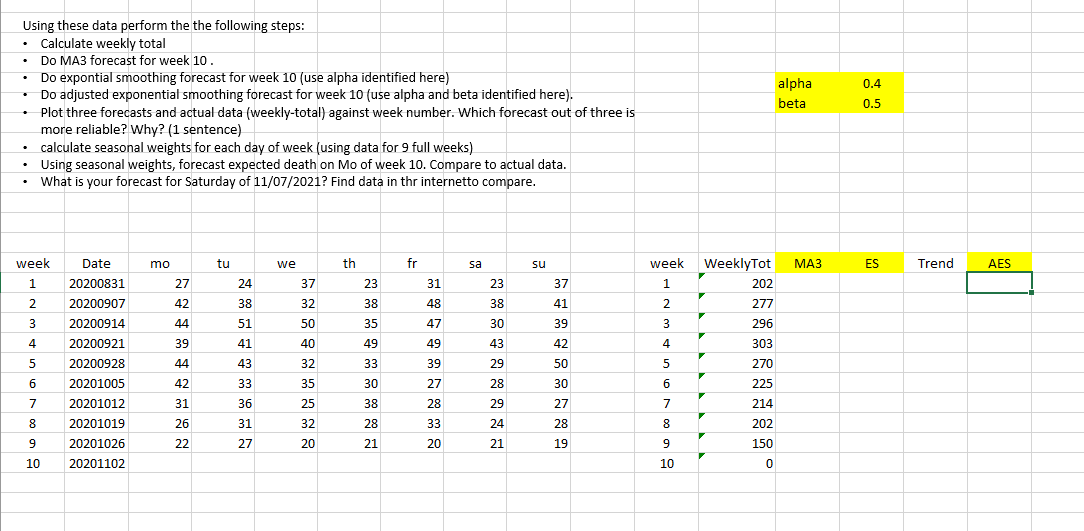Select the MA3 column header cell
Image resolution: width=1084 pixels, height=531 pixels.
click(808, 263)
